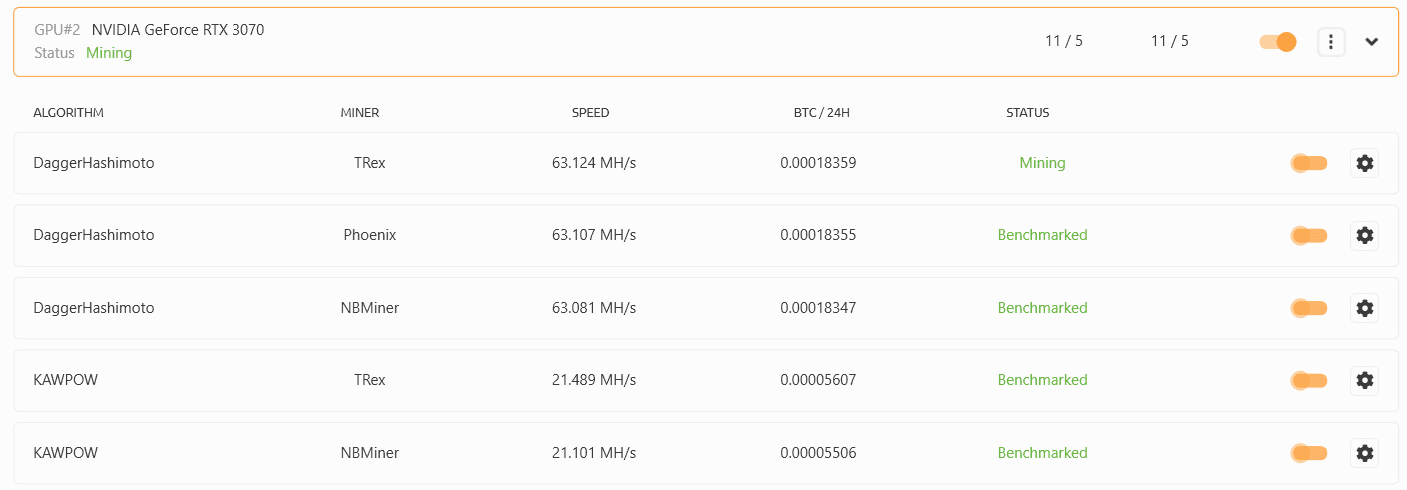Click the MINER column header
The height and width of the screenshot is (490, 1407).
360,113
